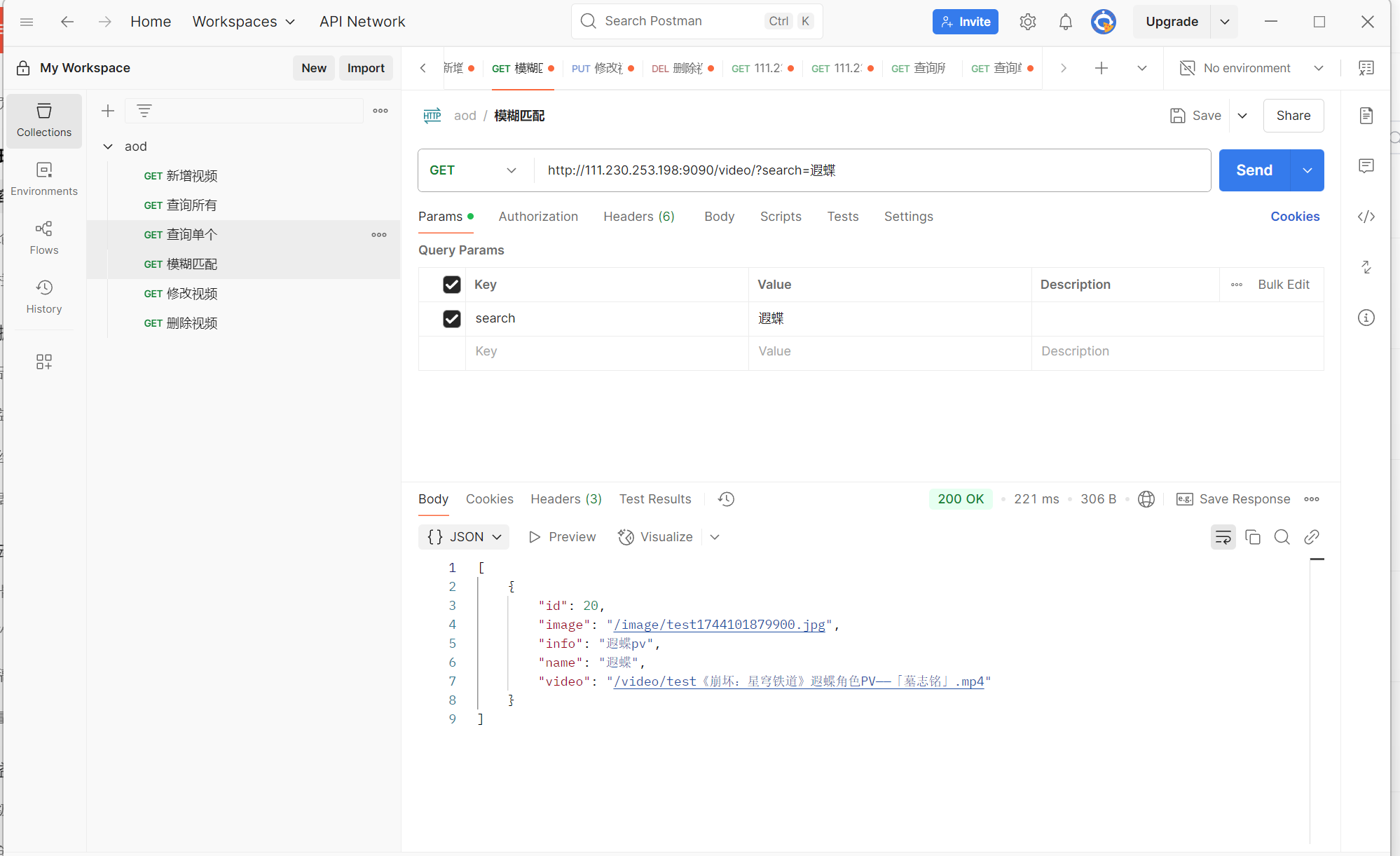Click the Cookies link
The height and width of the screenshot is (856, 1400).
1294,217
